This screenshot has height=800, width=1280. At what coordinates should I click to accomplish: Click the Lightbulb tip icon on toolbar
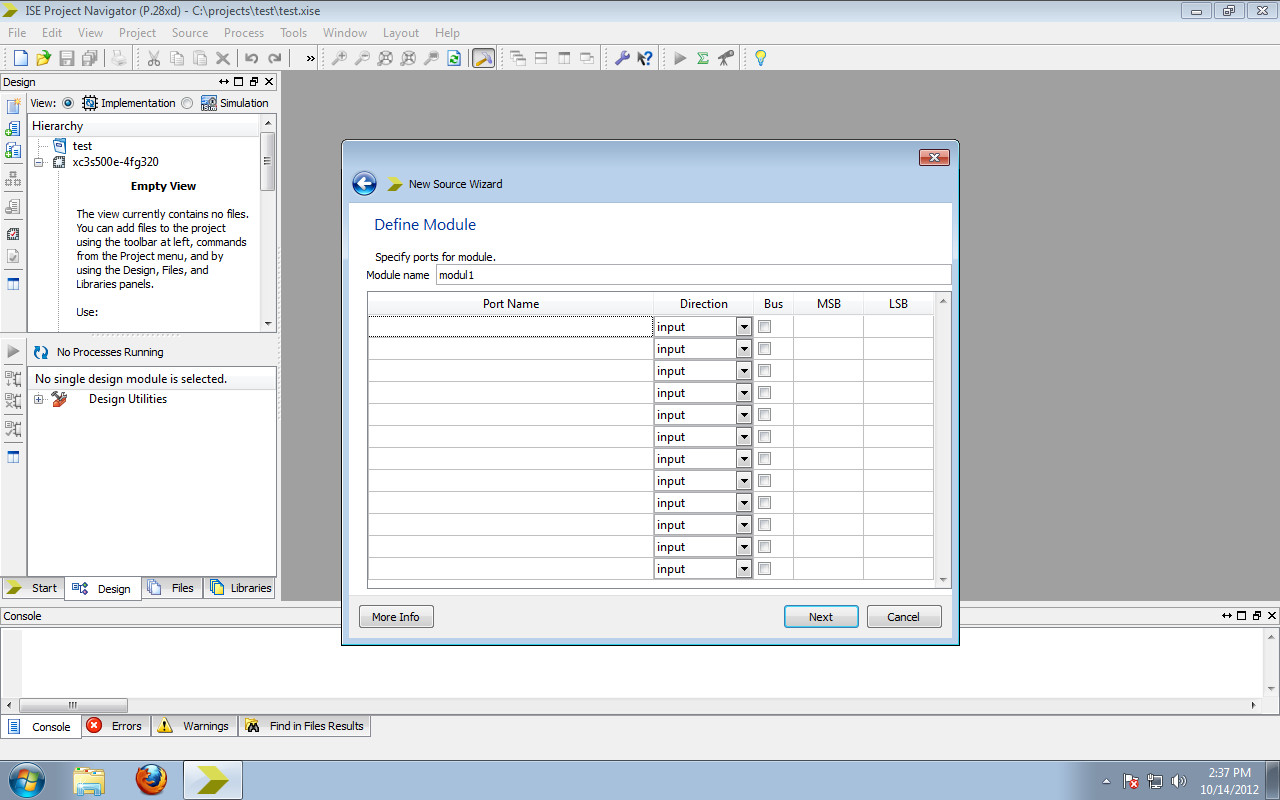click(x=759, y=58)
